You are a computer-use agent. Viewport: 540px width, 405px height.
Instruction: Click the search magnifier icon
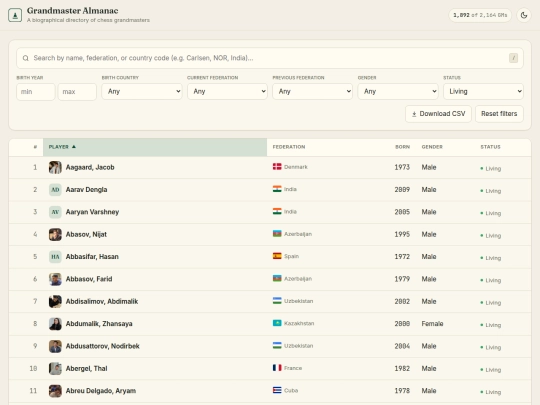(x=25, y=58)
